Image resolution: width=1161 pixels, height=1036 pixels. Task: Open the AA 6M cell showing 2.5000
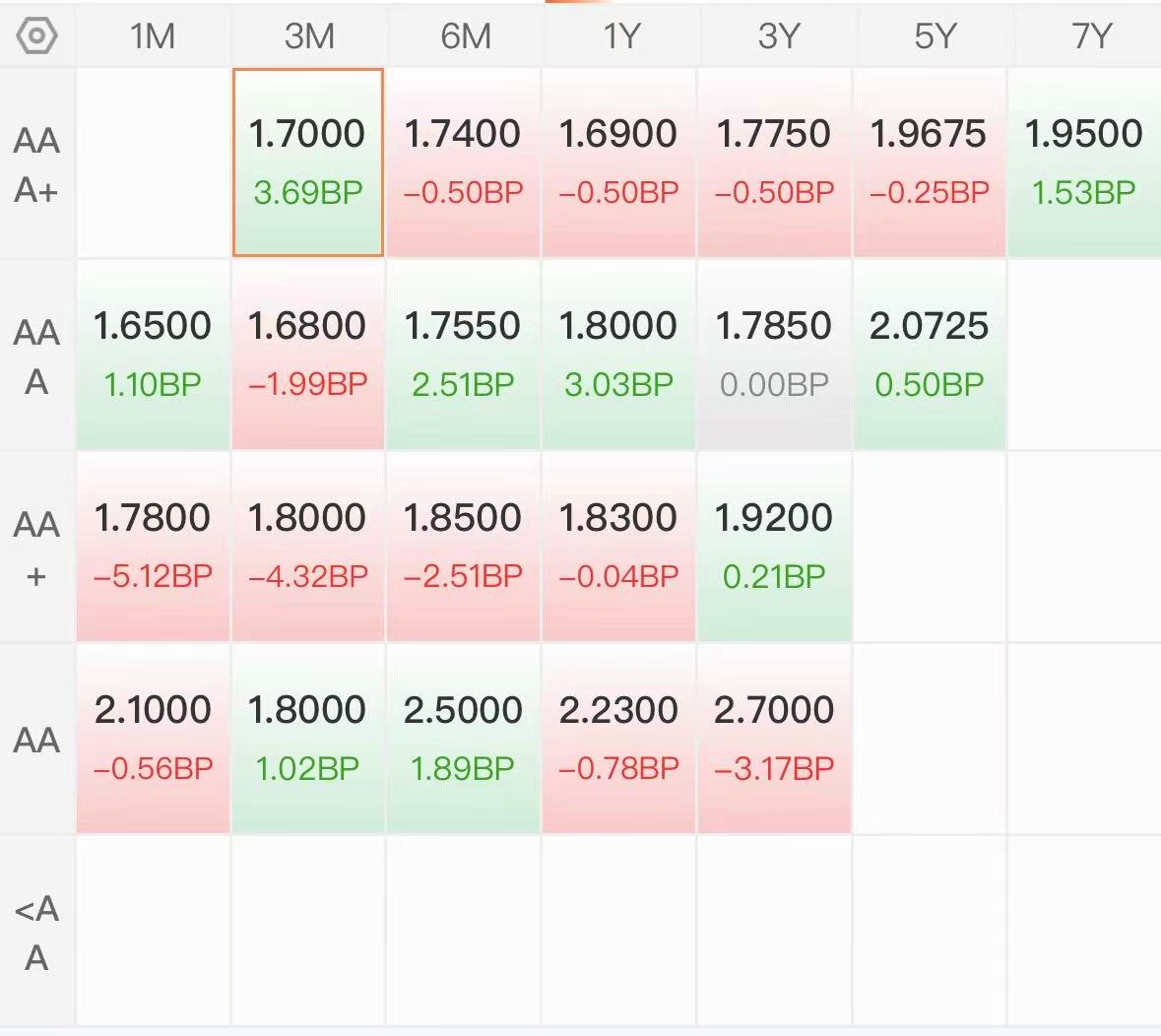coord(463,739)
